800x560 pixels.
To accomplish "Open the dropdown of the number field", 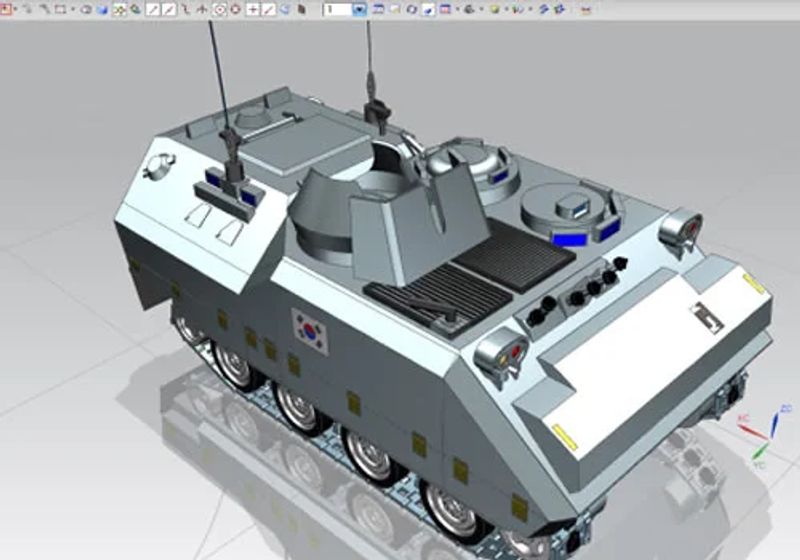I will pyautogui.click(x=359, y=10).
